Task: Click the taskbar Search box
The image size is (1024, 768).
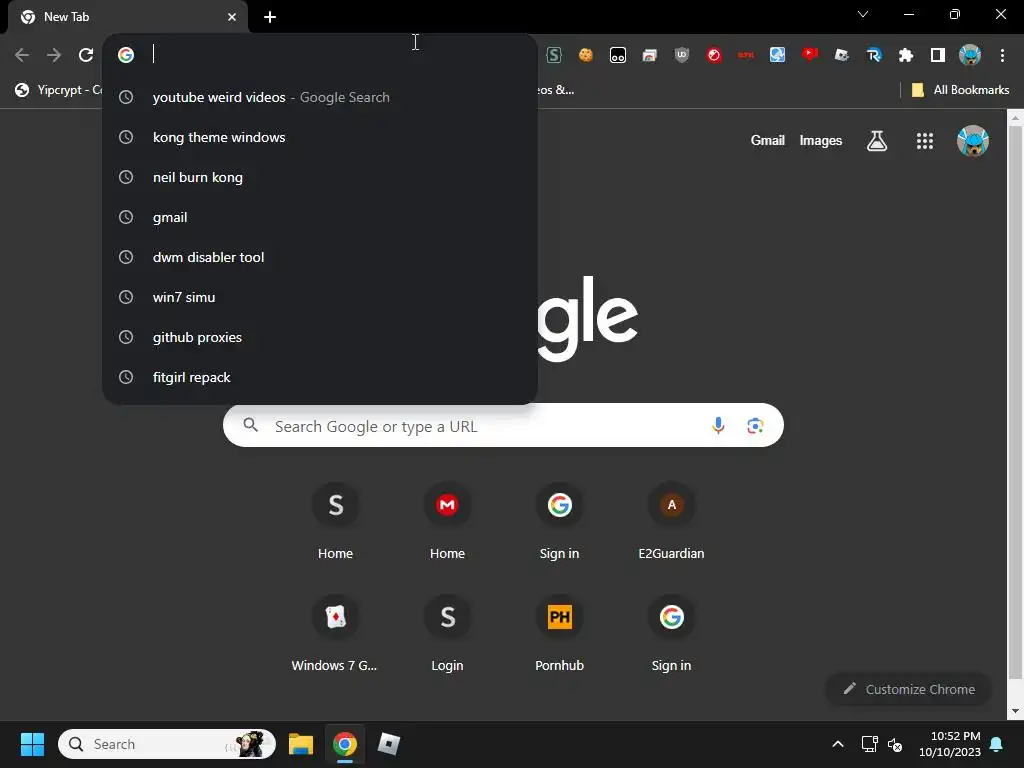Action: tap(167, 744)
